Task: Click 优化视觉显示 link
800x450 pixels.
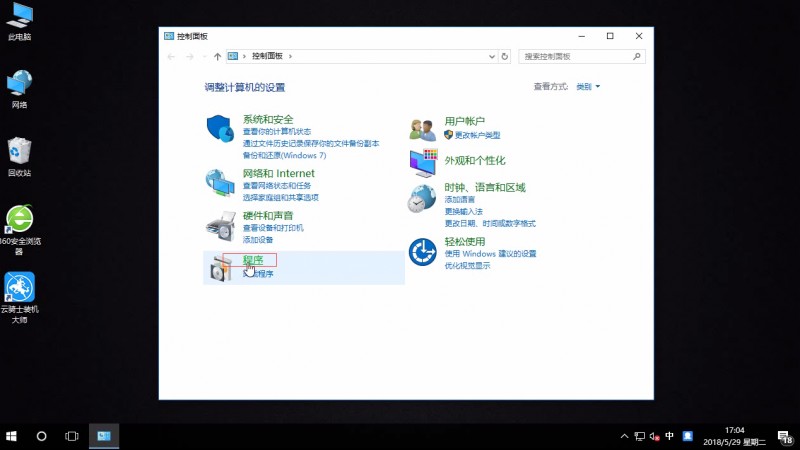Action: (467, 266)
